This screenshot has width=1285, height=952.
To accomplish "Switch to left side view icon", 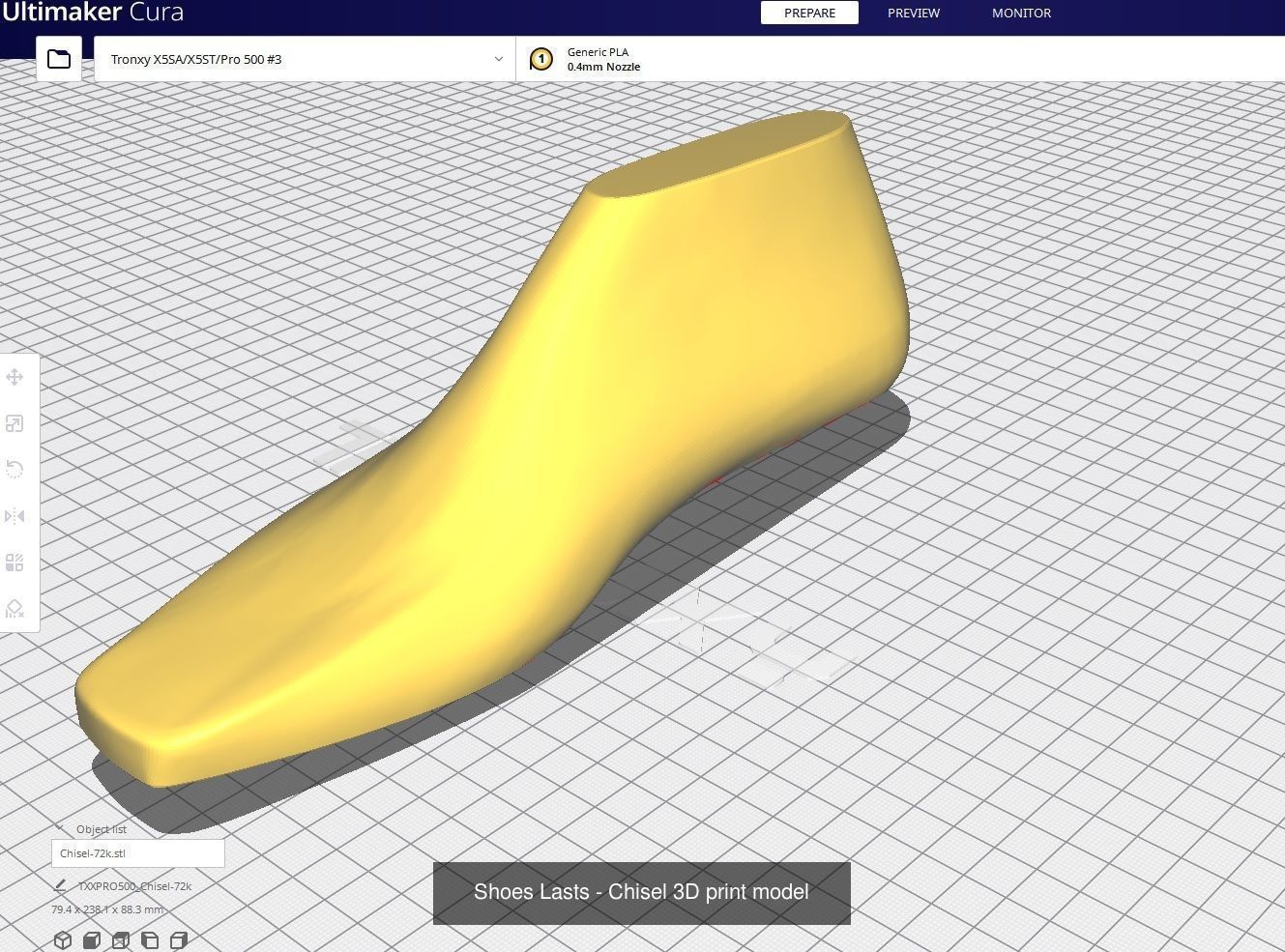I will pos(150,940).
